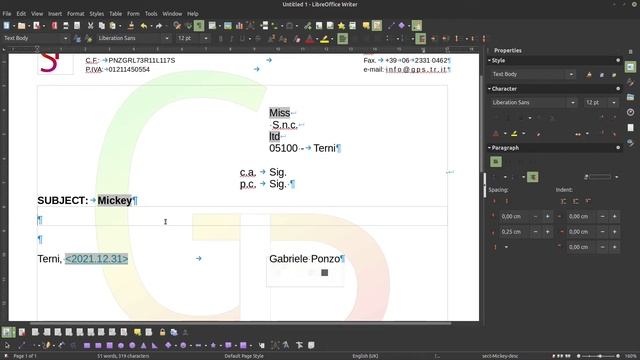This screenshot has height=360, width=640.
Task: Click the Navigator compass icon on sidebar strip
Action: (630, 112)
